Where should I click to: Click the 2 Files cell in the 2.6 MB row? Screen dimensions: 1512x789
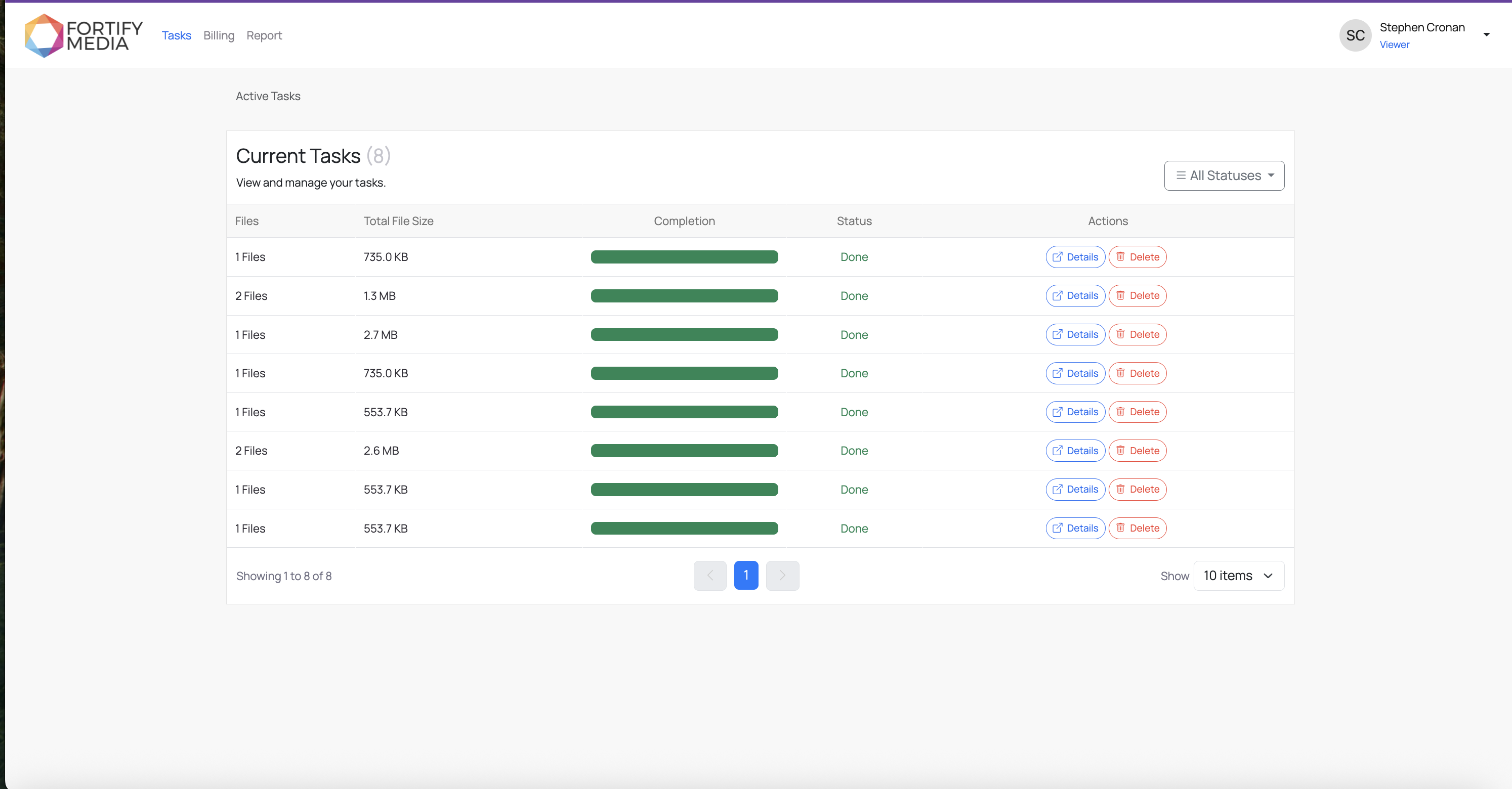tap(251, 451)
